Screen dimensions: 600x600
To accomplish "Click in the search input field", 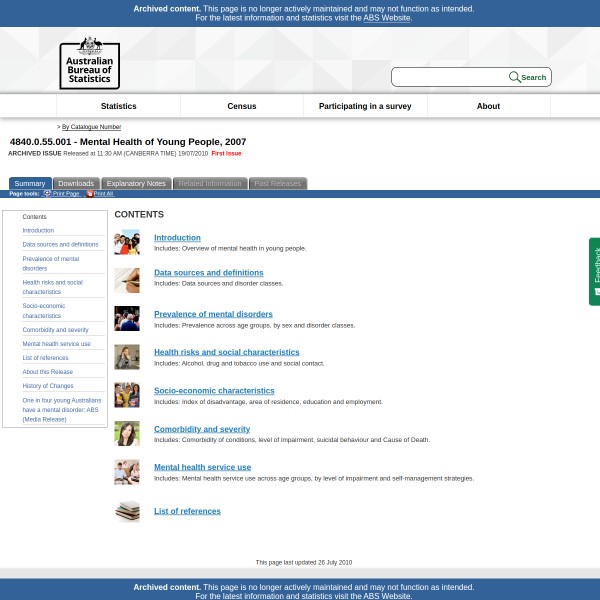I will click(450, 77).
